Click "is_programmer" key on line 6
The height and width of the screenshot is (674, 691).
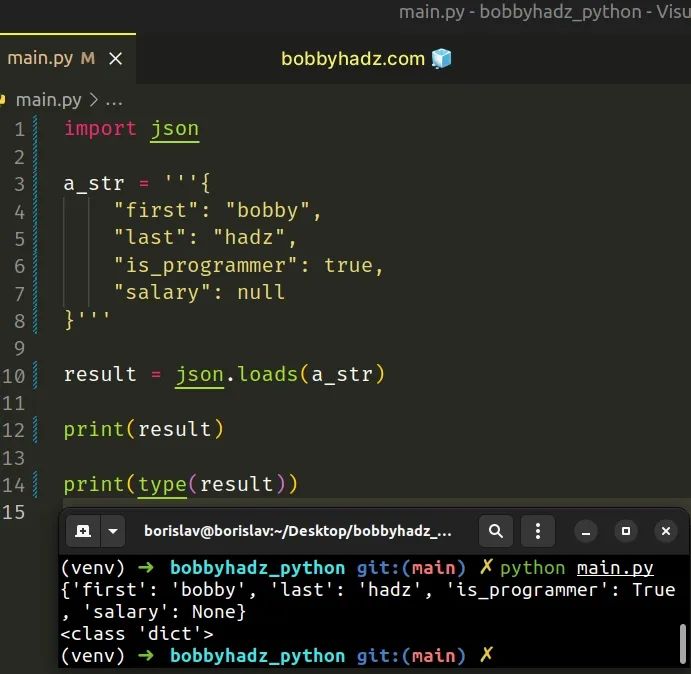pyautogui.click(x=206, y=266)
